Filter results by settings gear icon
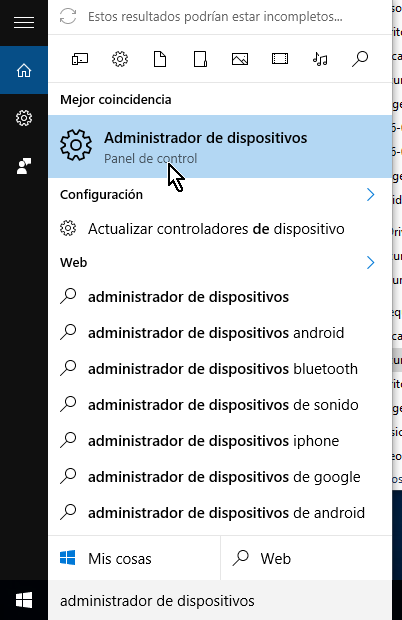This screenshot has width=402, height=620. click(120, 59)
